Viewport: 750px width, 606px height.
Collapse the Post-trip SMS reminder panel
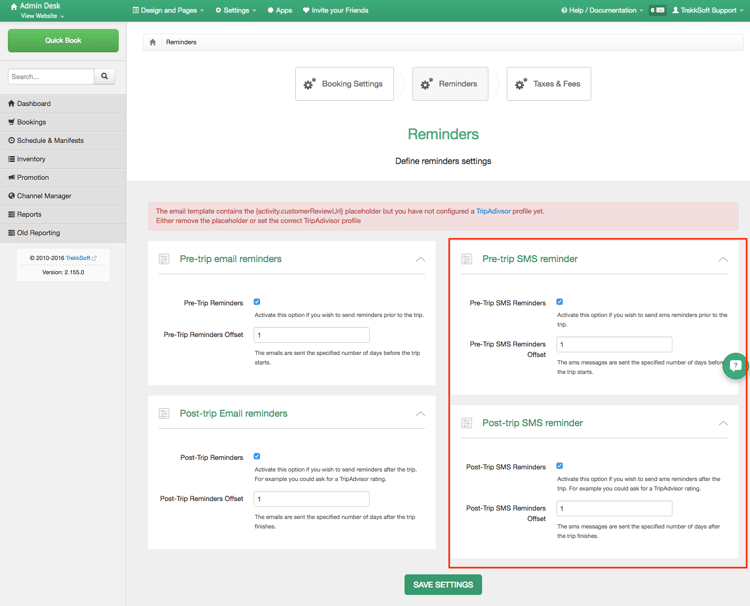click(723, 424)
